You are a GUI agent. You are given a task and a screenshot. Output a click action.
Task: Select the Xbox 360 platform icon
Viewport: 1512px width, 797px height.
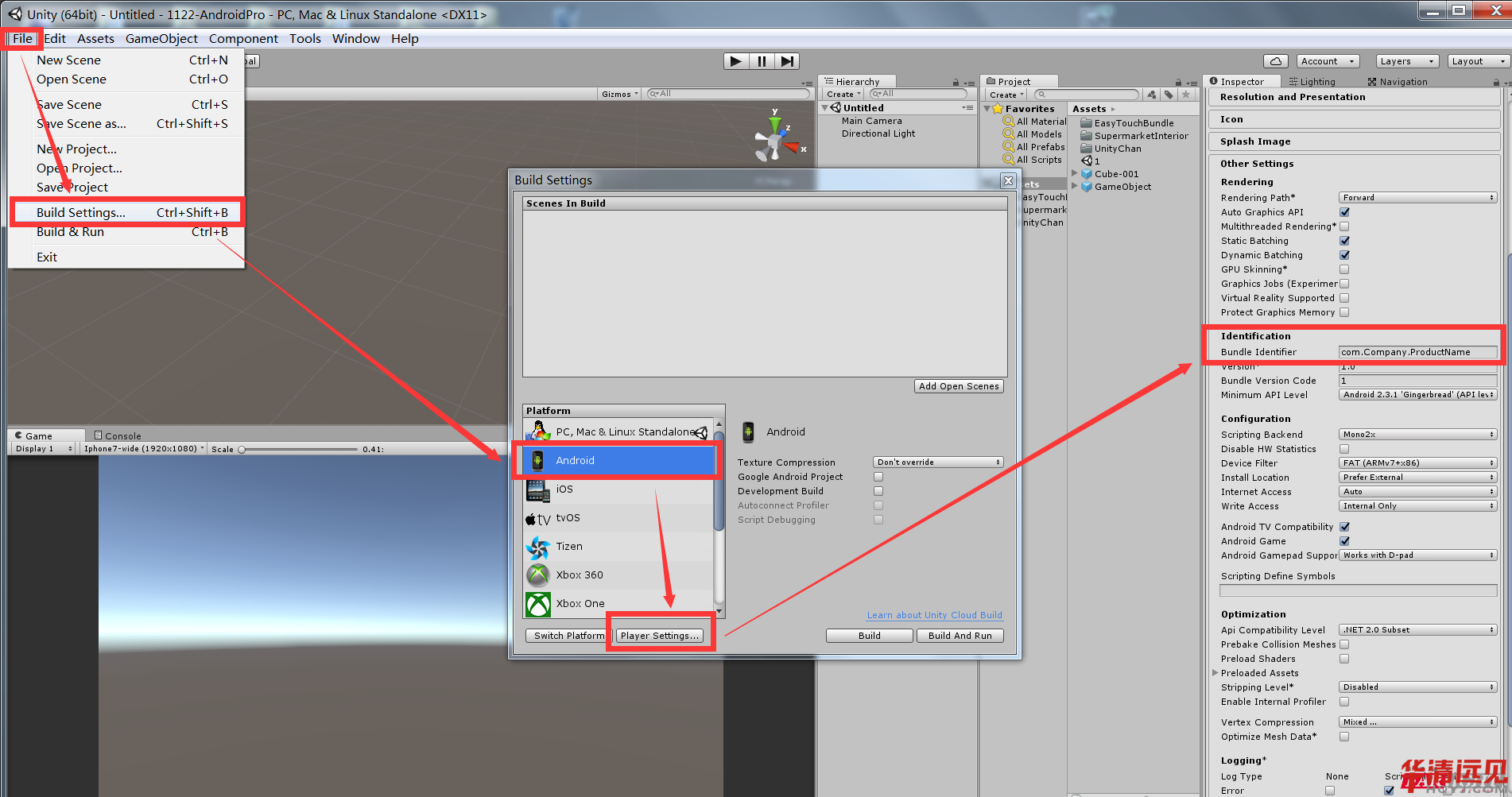click(x=538, y=575)
